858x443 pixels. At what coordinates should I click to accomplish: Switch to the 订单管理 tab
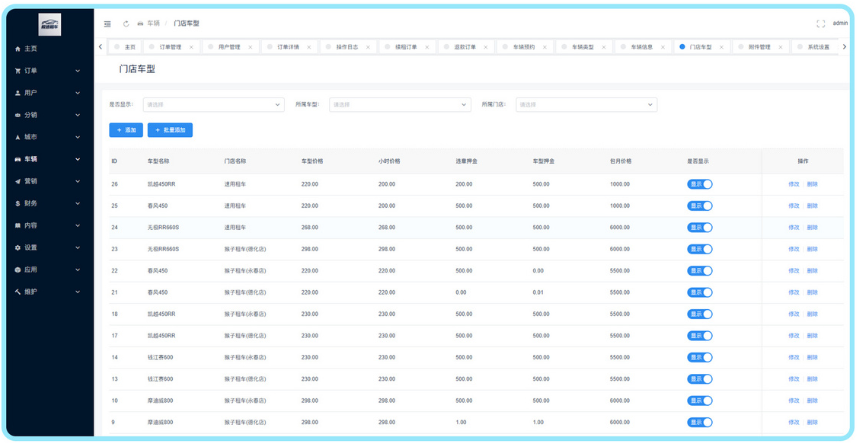(171, 47)
